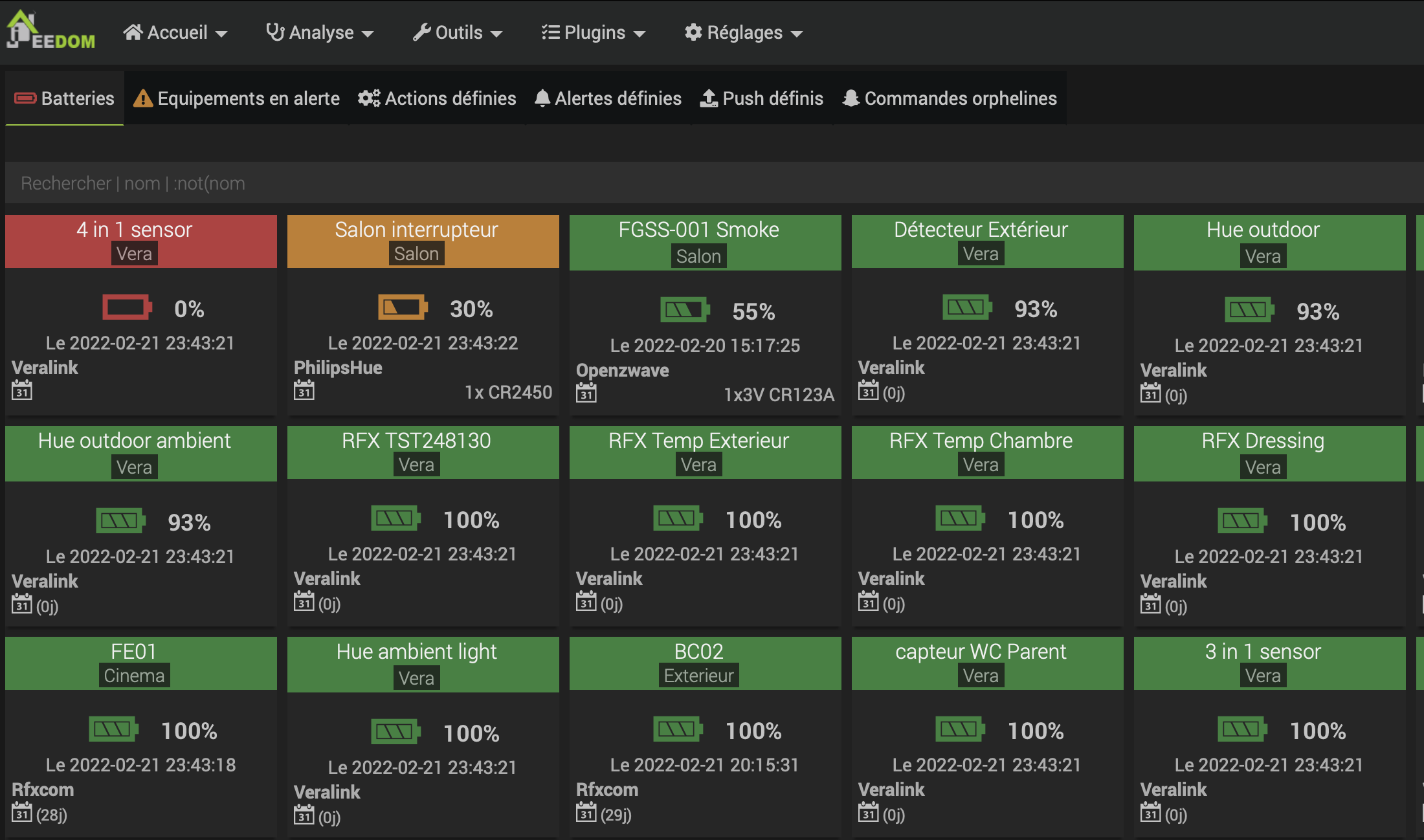Click battery icon of FGSS-001 Smoke

[685, 310]
